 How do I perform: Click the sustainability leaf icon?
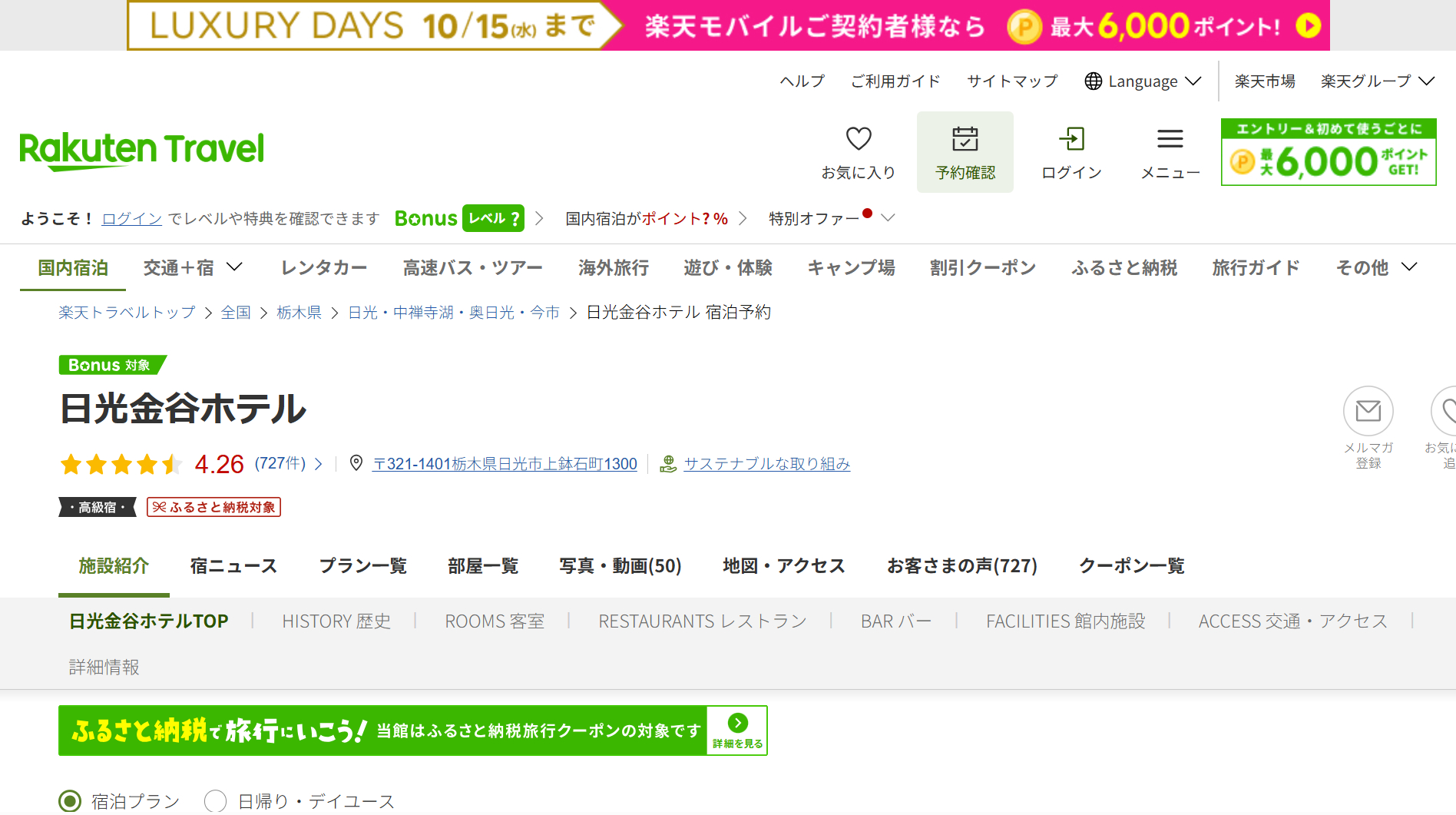pyautogui.click(x=667, y=463)
